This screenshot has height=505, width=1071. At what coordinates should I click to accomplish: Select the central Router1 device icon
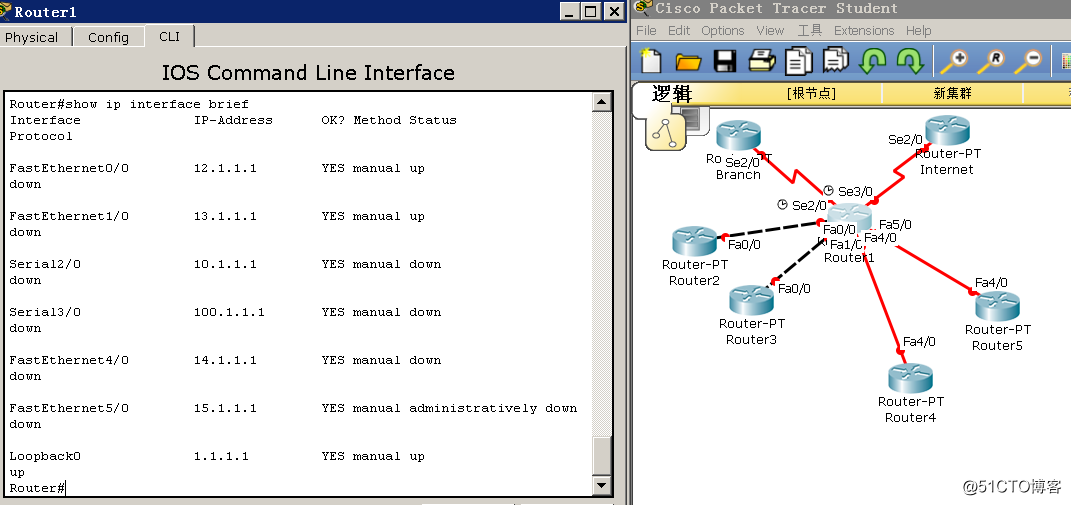[x=849, y=219]
